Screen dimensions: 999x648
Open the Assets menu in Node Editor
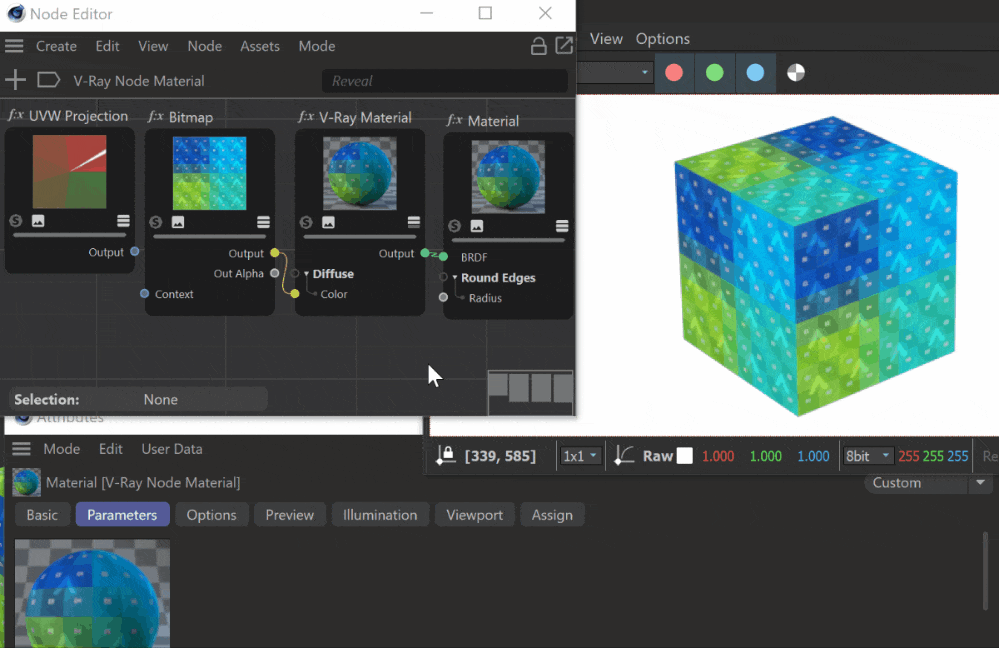click(260, 46)
